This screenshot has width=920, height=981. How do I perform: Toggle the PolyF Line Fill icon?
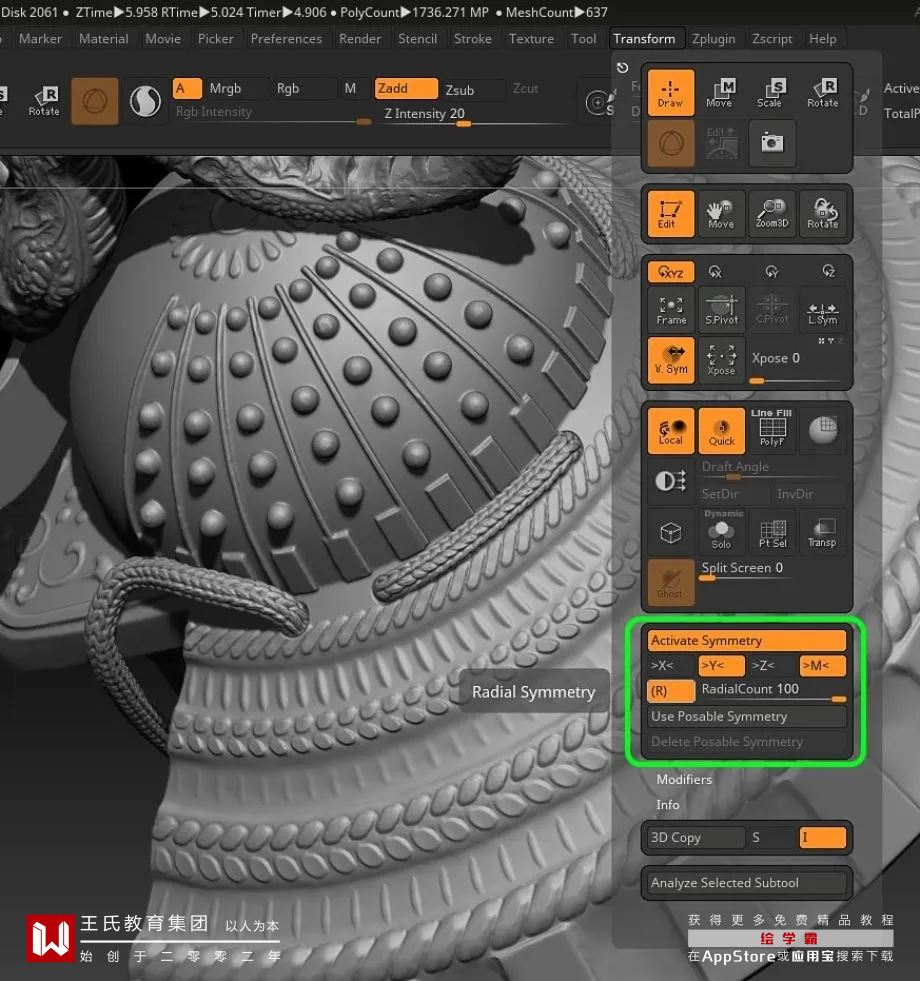point(772,430)
